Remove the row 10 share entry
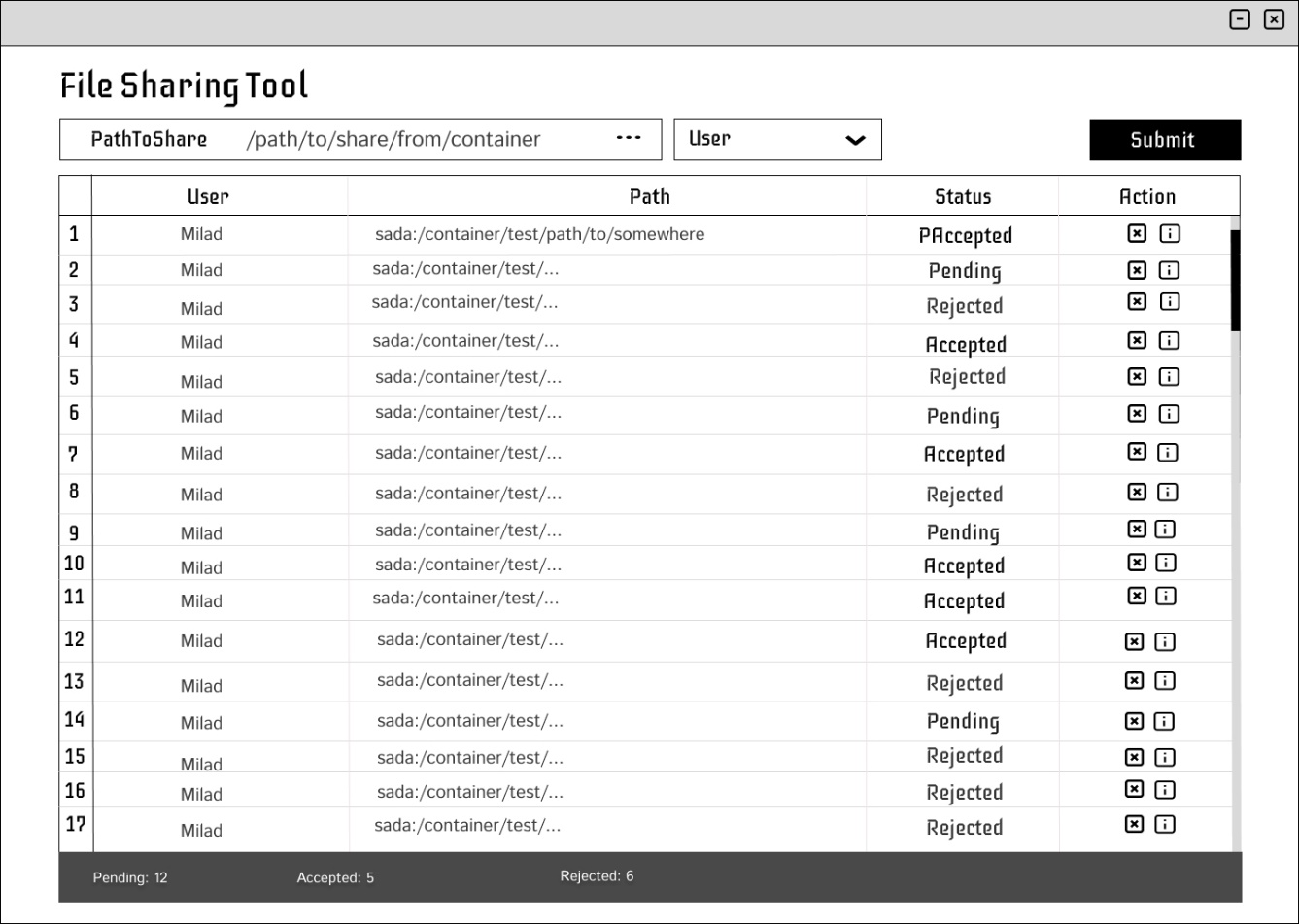 [x=1137, y=563]
